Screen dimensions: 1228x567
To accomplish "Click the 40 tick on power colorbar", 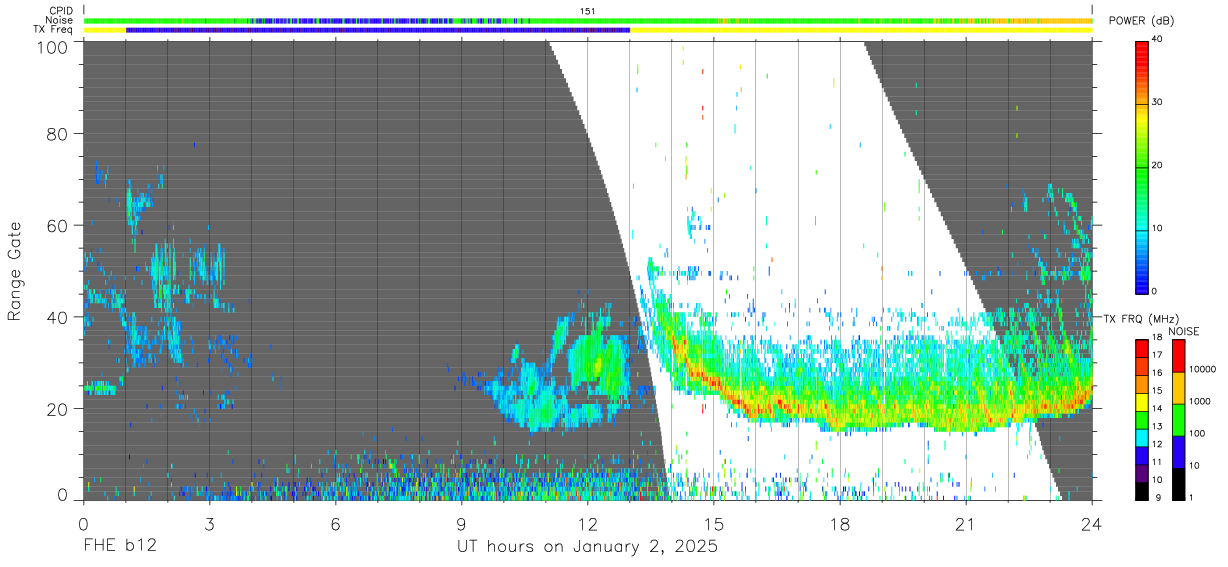I will pyautogui.click(x=1157, y=40).
